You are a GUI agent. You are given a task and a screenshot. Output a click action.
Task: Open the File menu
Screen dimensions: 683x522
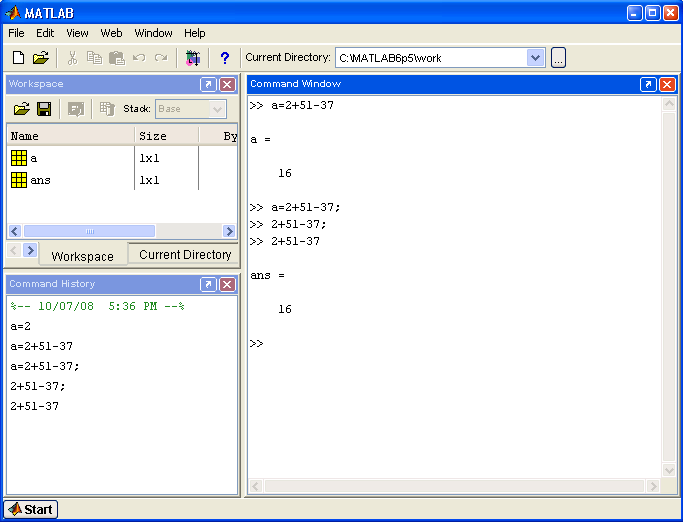(16, 33)
